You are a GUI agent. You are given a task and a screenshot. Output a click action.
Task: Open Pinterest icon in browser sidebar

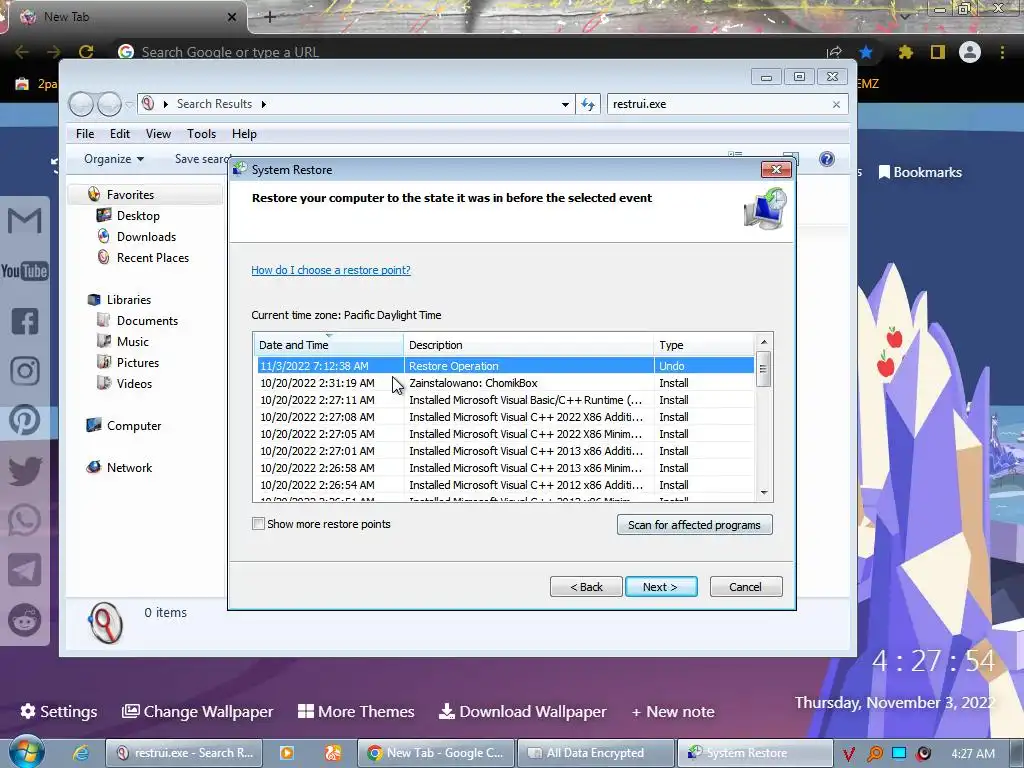click(x=25, y=421)
